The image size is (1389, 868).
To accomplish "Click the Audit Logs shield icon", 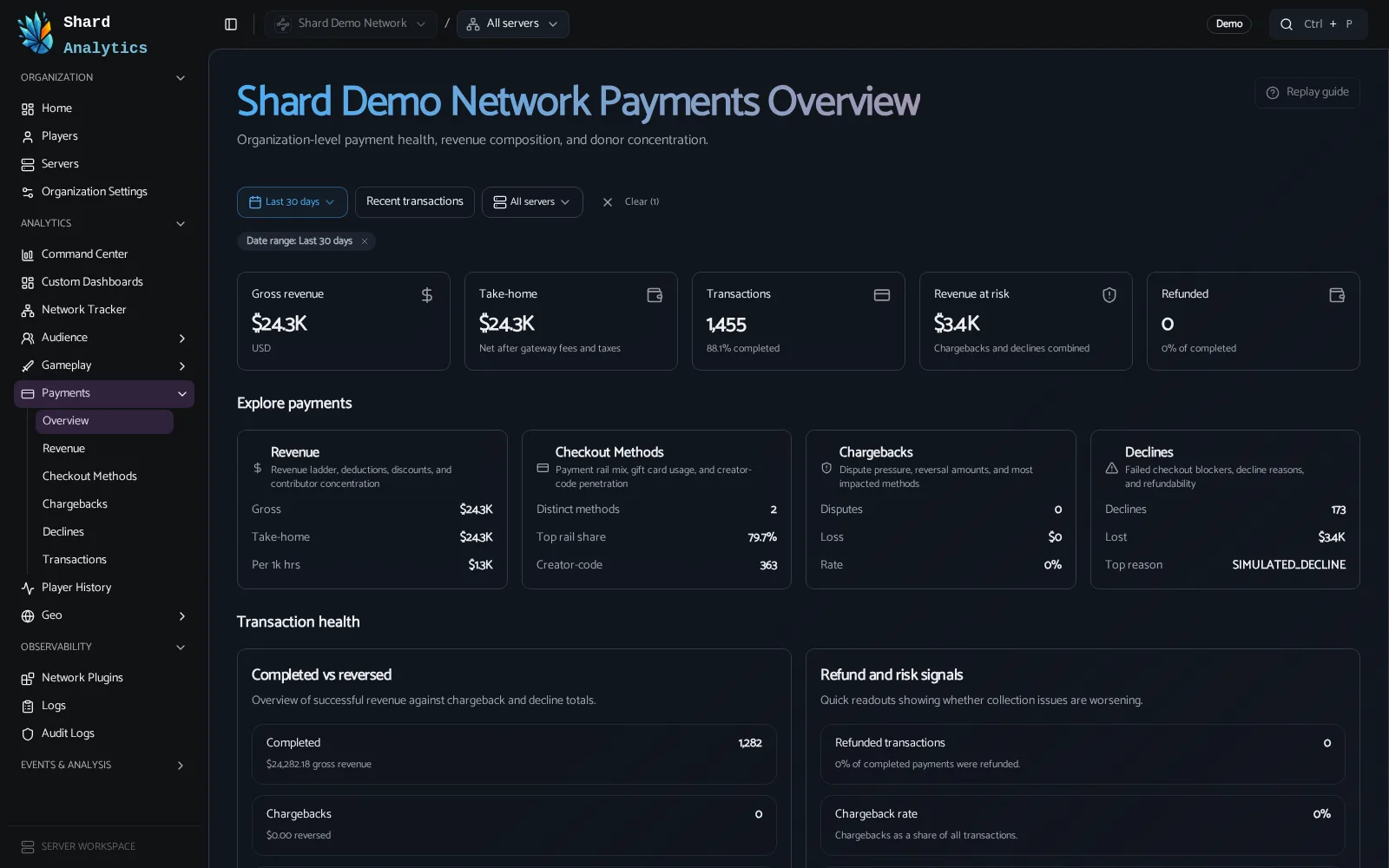I will tap(28, 734).
